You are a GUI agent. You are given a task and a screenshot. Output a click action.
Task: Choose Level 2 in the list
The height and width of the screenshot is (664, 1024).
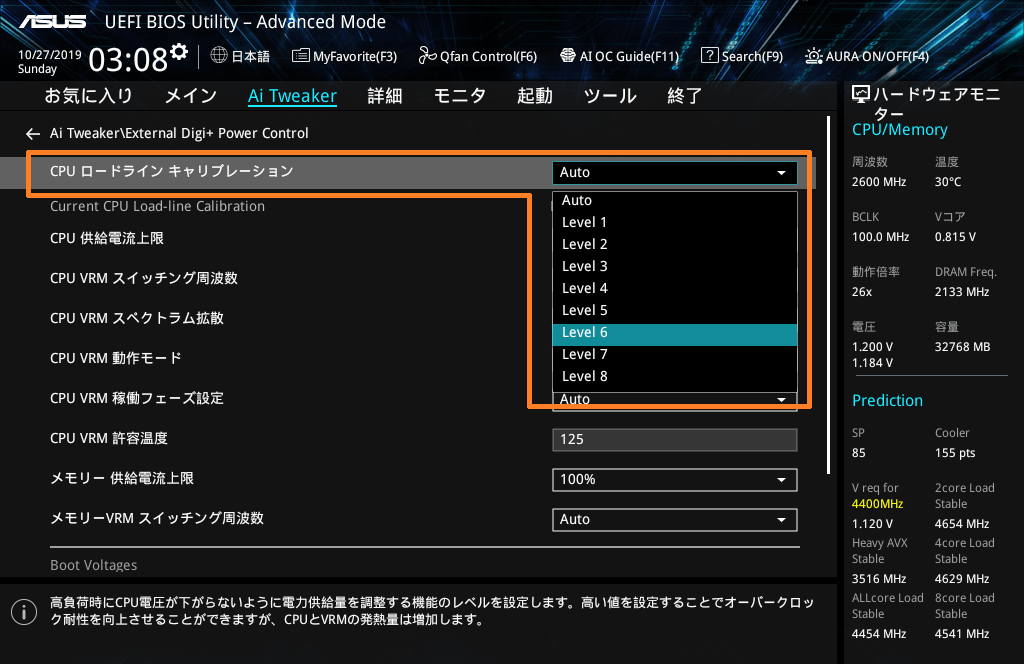coord(675,244)
